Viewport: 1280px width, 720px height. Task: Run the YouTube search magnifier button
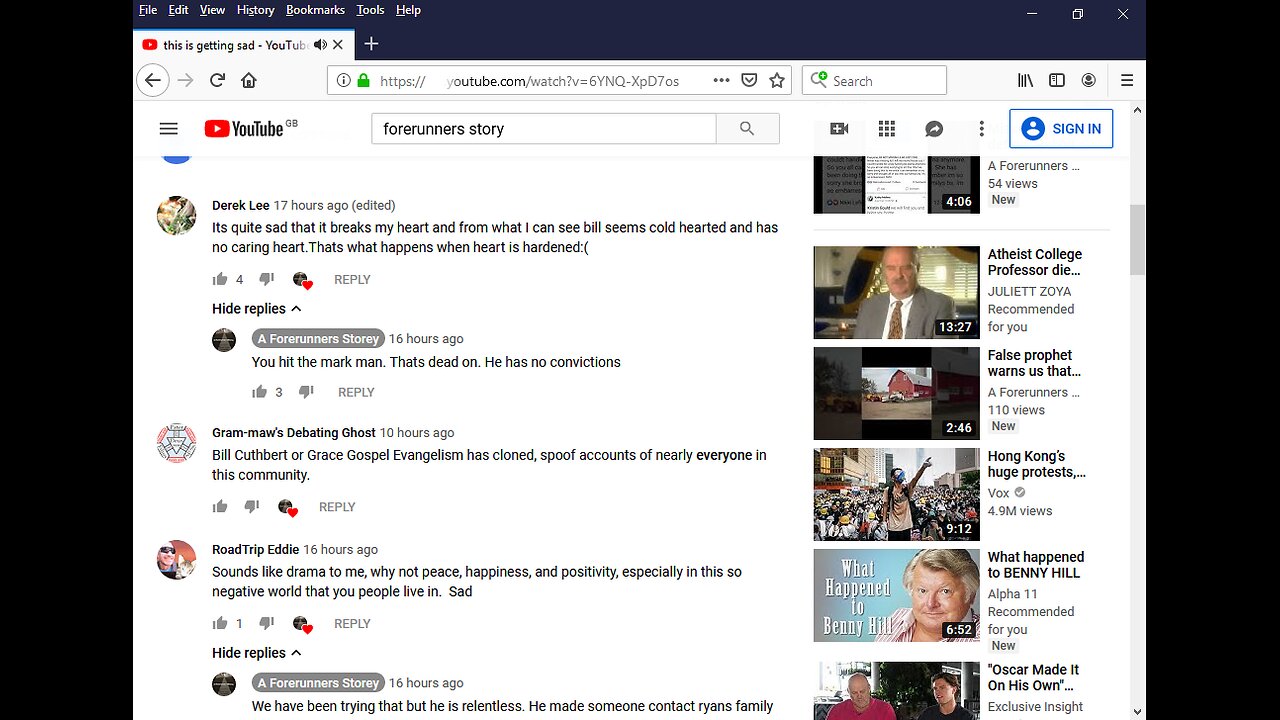[747, 129]
